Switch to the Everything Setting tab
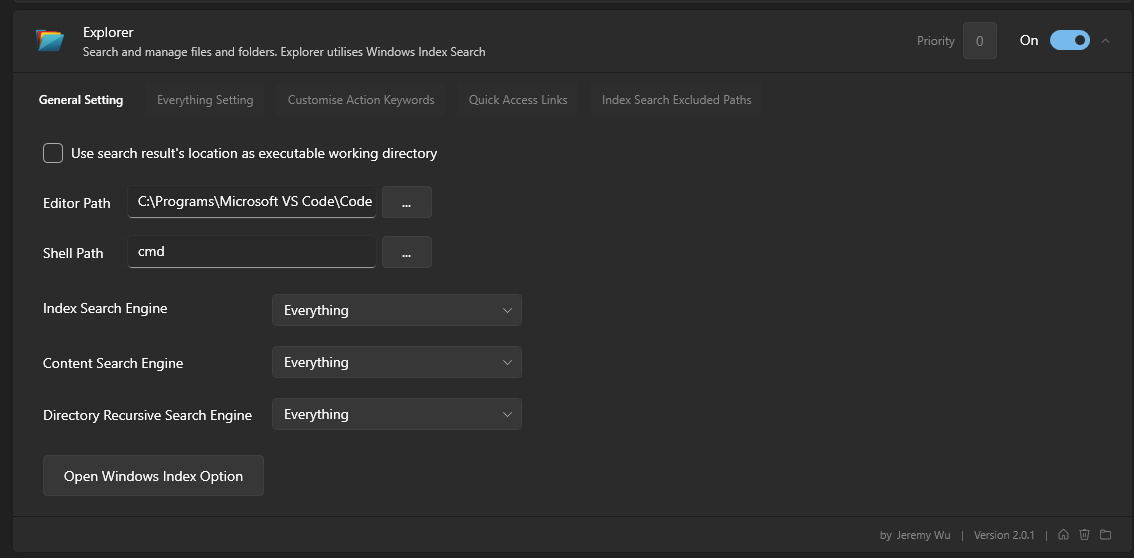 click(x=205, y=100)
